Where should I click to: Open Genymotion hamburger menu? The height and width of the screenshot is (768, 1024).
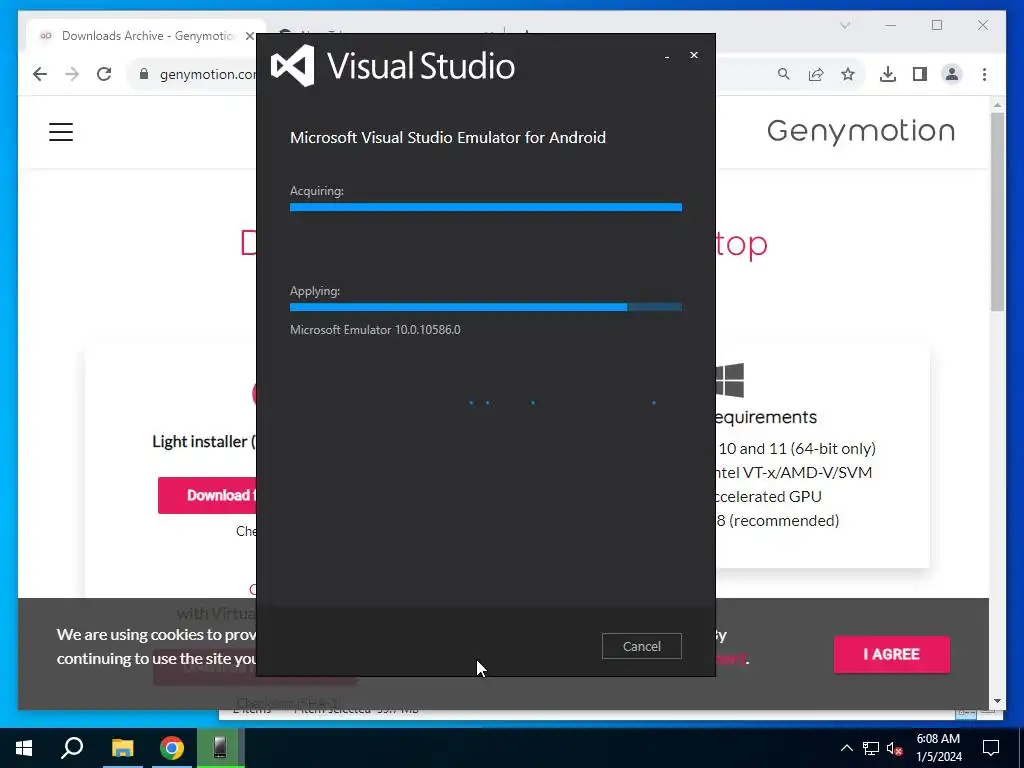click(x=61, y=132)
